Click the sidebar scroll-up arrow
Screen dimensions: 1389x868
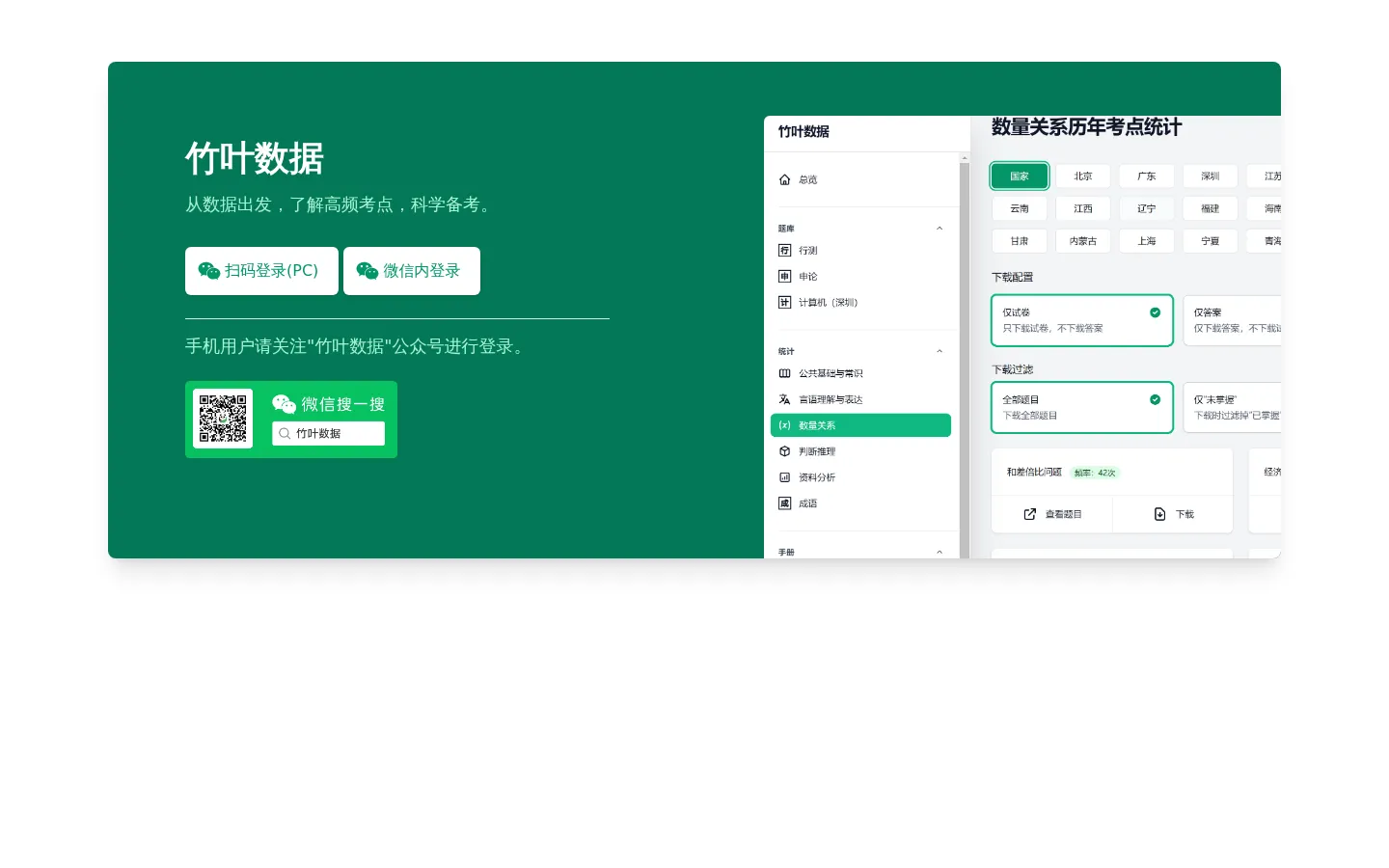965,157
